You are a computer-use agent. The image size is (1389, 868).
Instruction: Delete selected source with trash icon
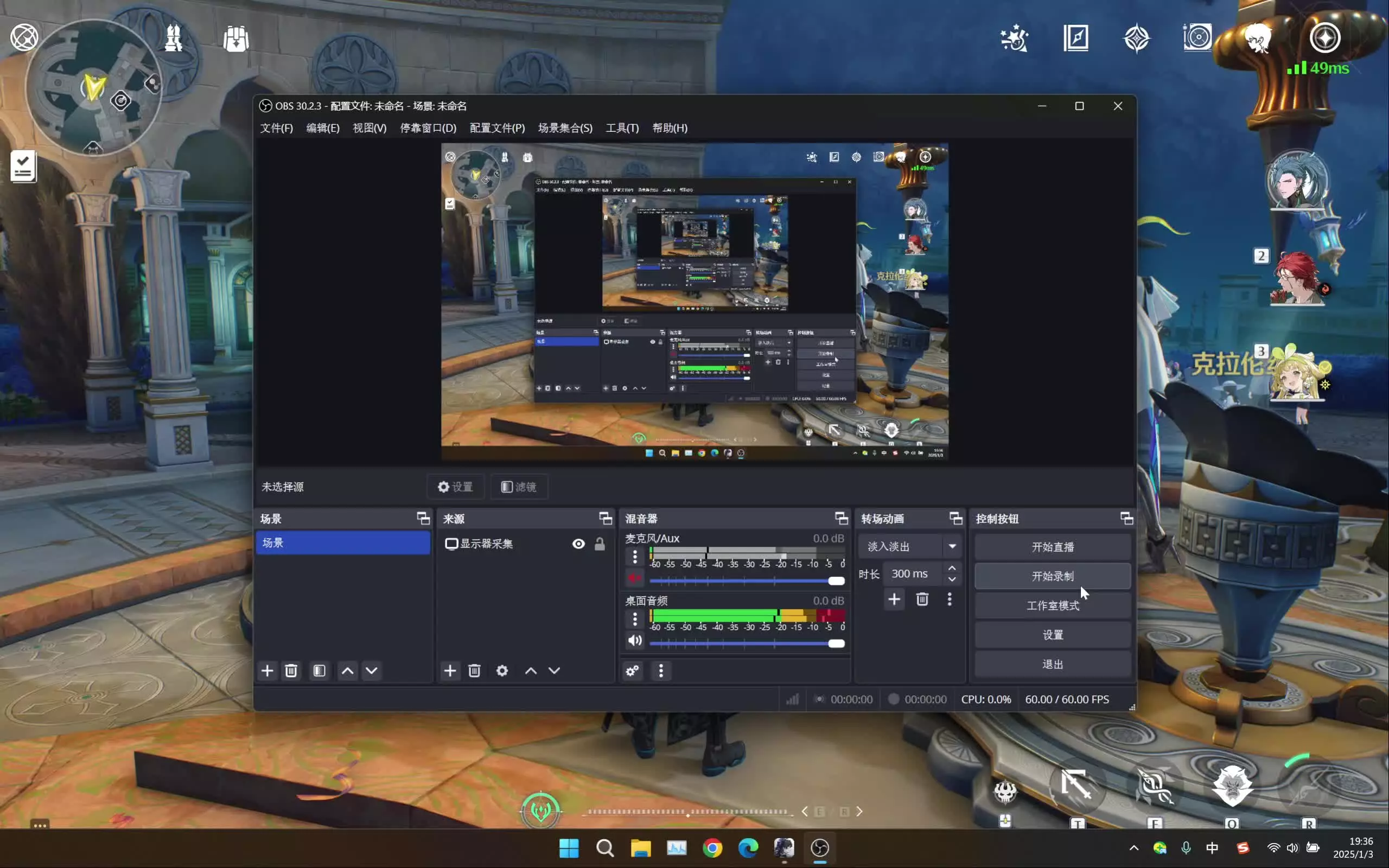coord(474,671)
